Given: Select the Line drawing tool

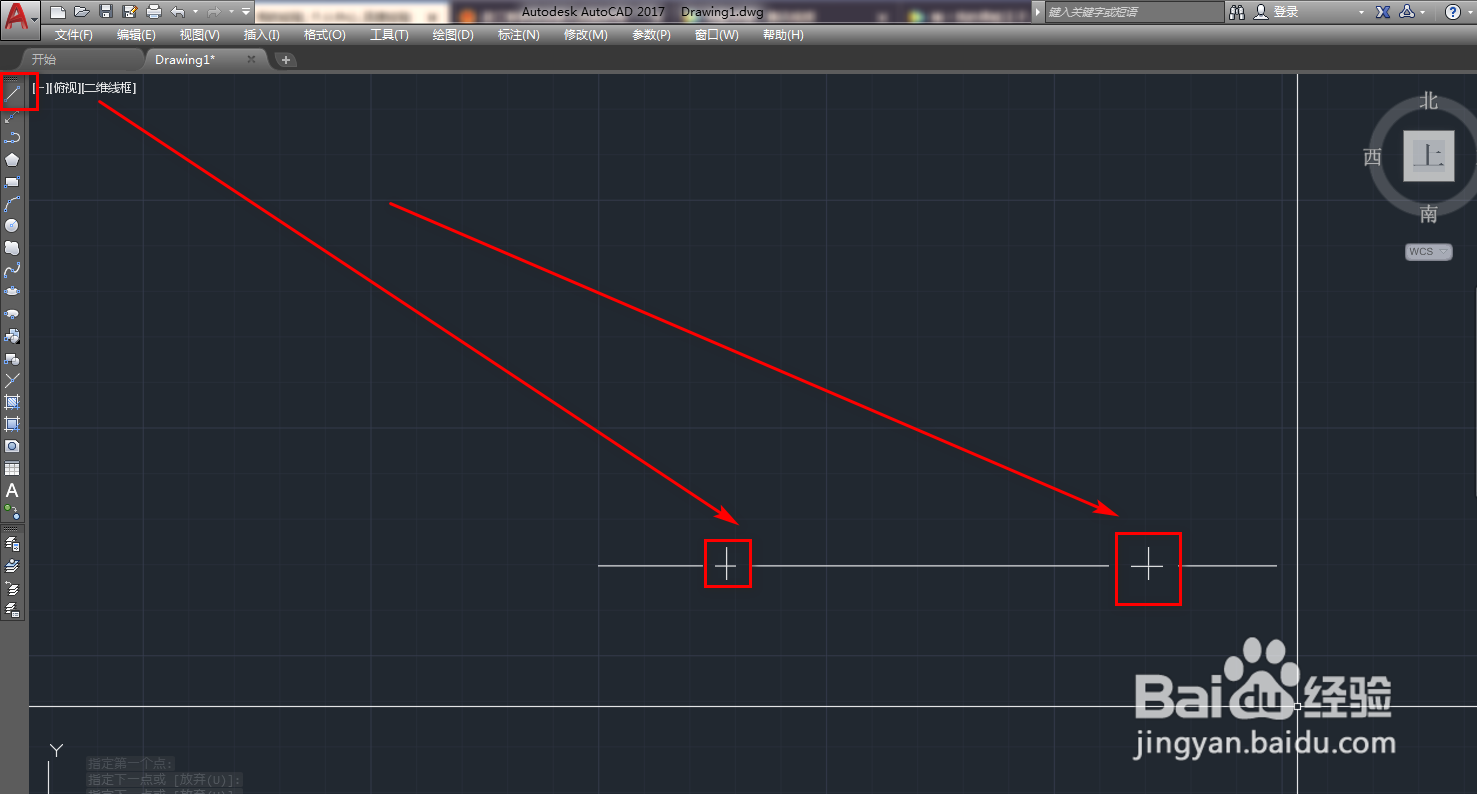Looking at the screenshot, I should point(13,94).
